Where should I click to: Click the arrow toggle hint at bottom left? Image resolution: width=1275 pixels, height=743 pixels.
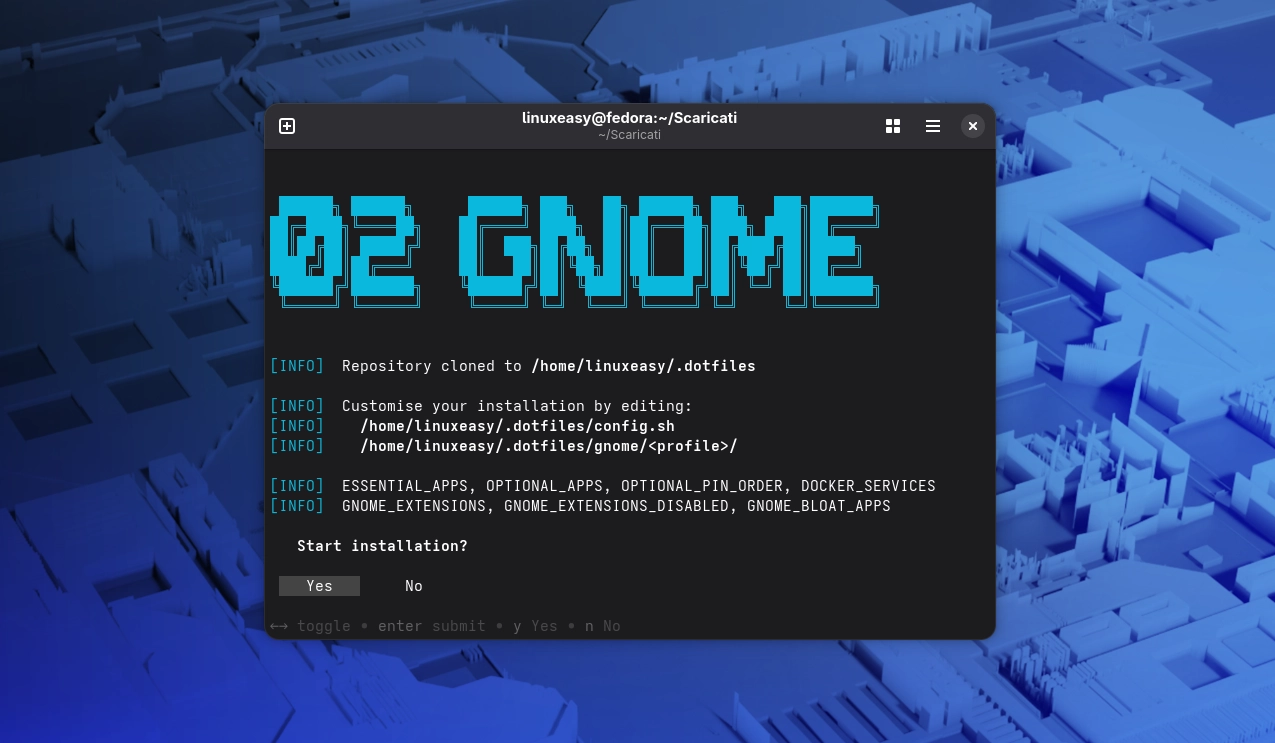point(279,626)
